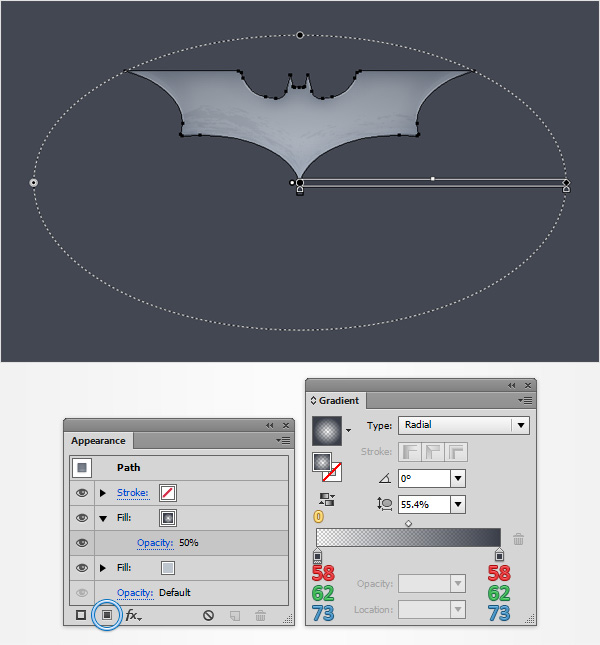Screen dimensions: 600x645
Task: Click the large gradient preview swatch
Action: tap(327, 431)
